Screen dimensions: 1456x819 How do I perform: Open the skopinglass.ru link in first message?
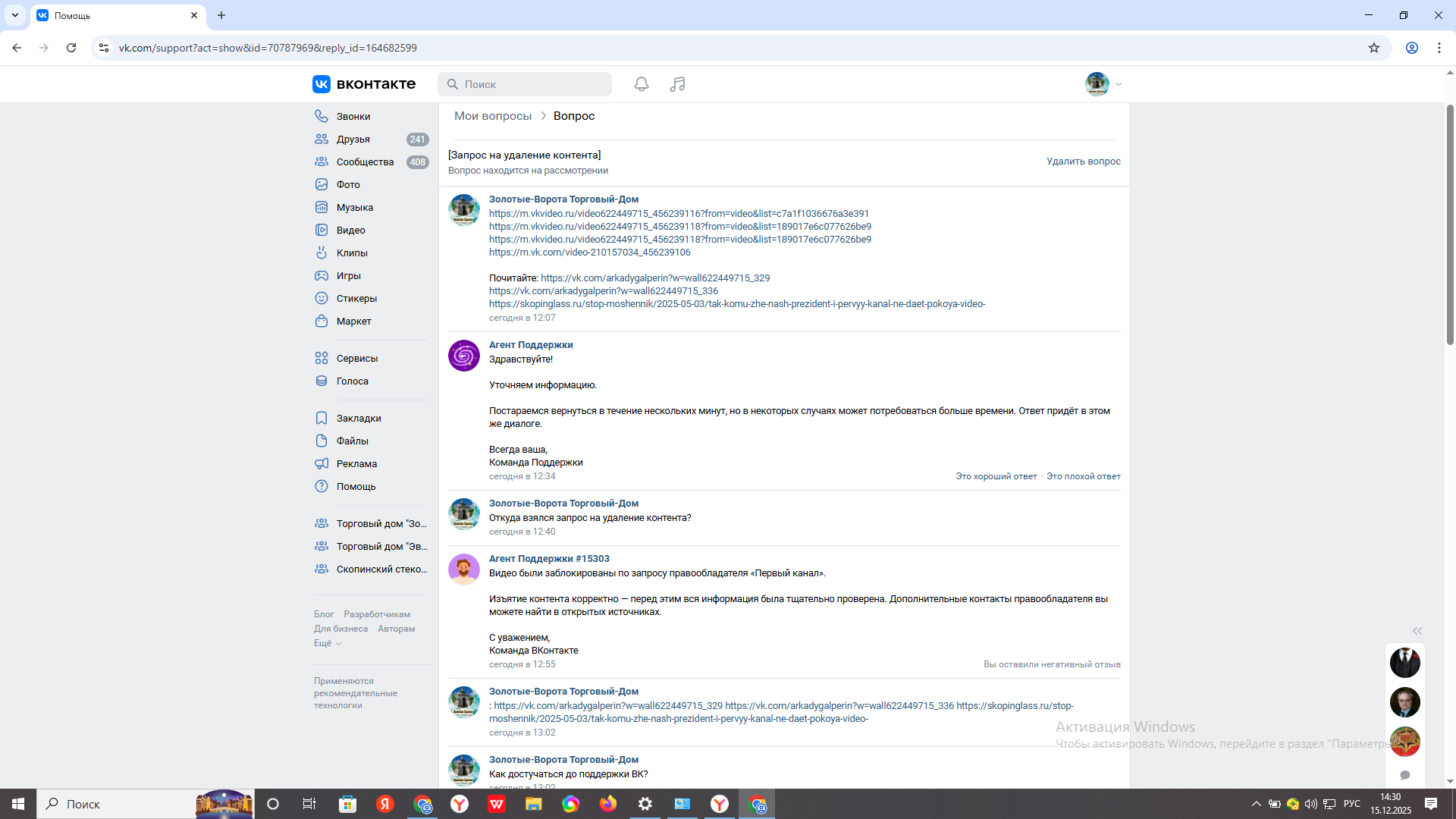[x=736, y=304]
